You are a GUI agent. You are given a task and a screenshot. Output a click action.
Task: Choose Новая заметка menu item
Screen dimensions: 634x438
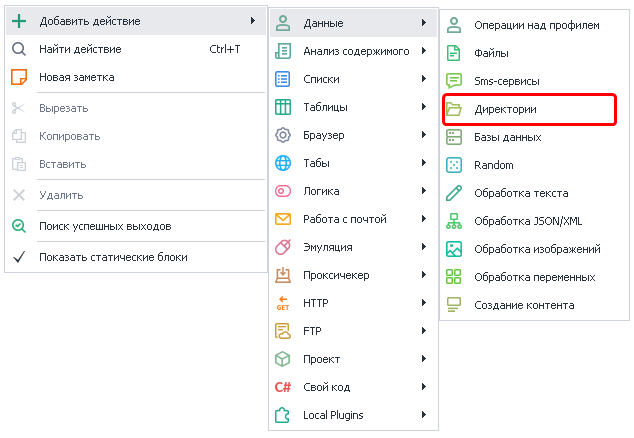pyautogui.click(x=76, y=77)
